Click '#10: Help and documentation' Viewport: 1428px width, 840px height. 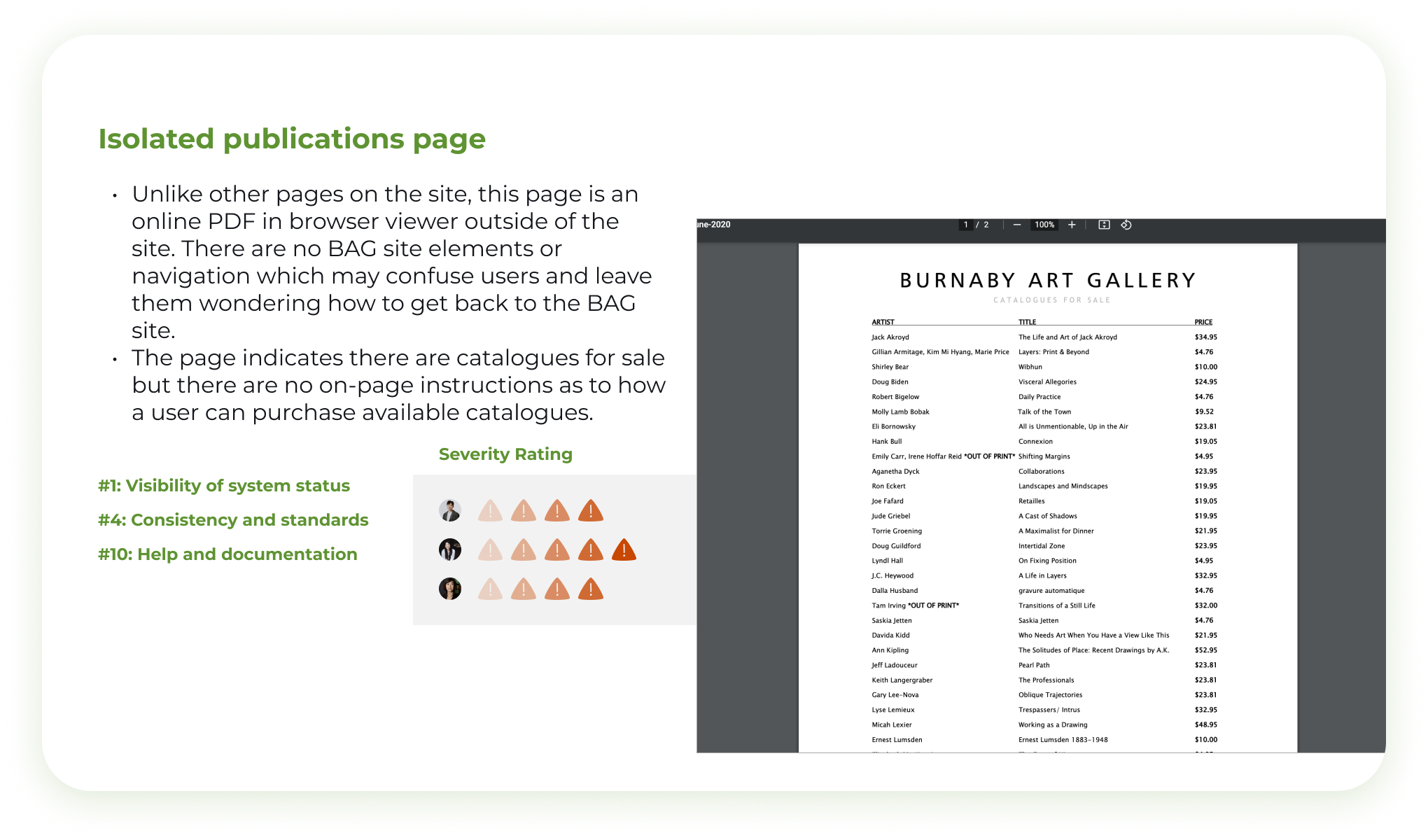pos(227,554)
